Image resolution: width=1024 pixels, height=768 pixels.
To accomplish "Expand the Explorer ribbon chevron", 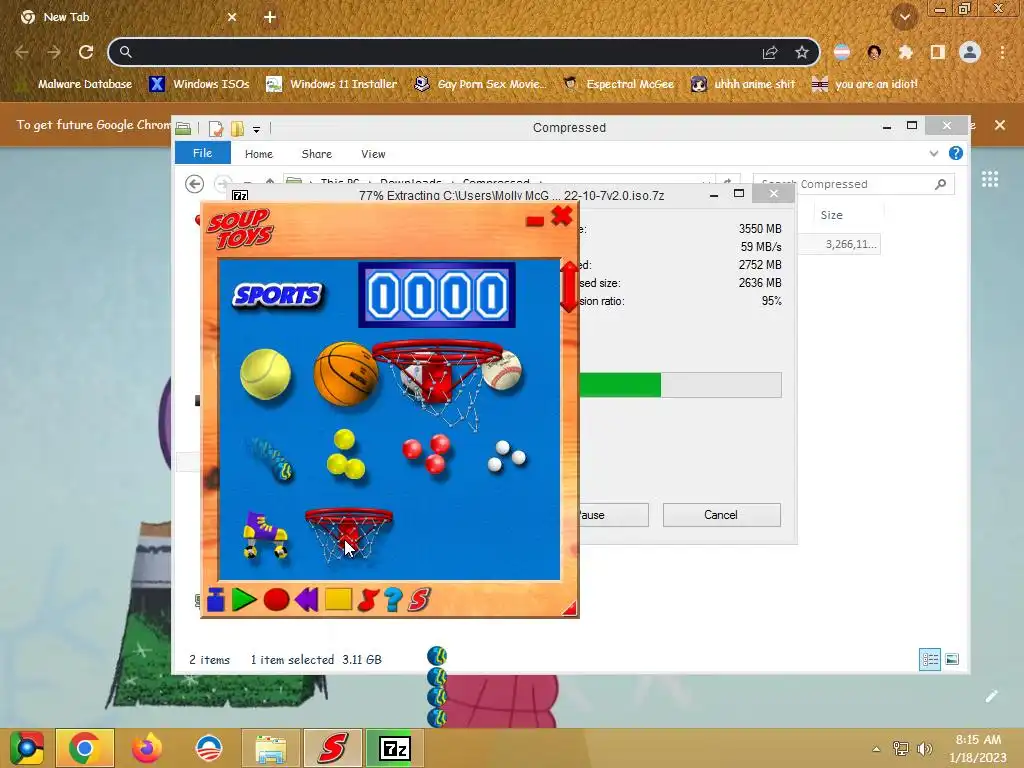I will 934,153.
